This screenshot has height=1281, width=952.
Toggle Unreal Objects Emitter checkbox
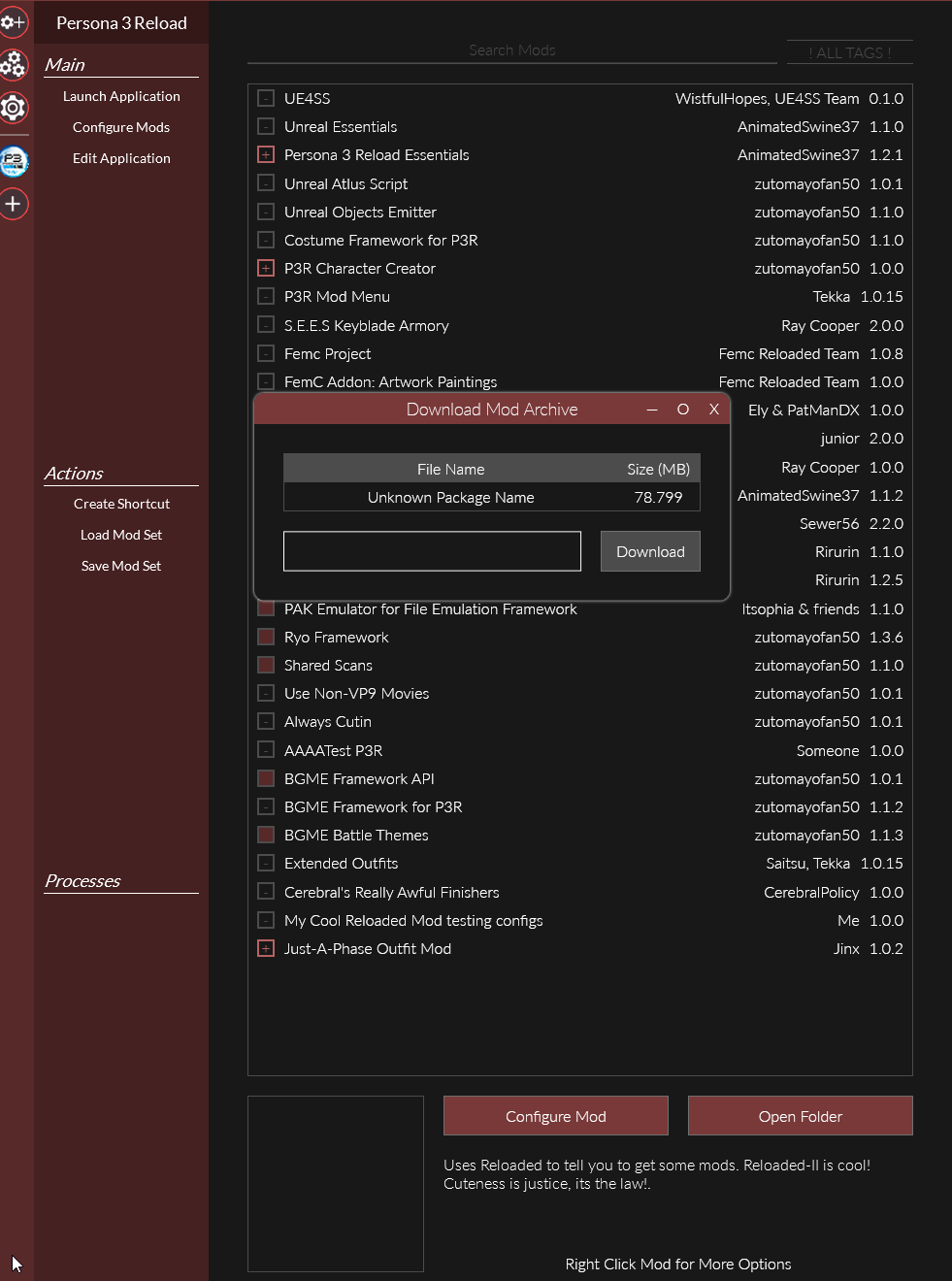(x=266, y=212)
